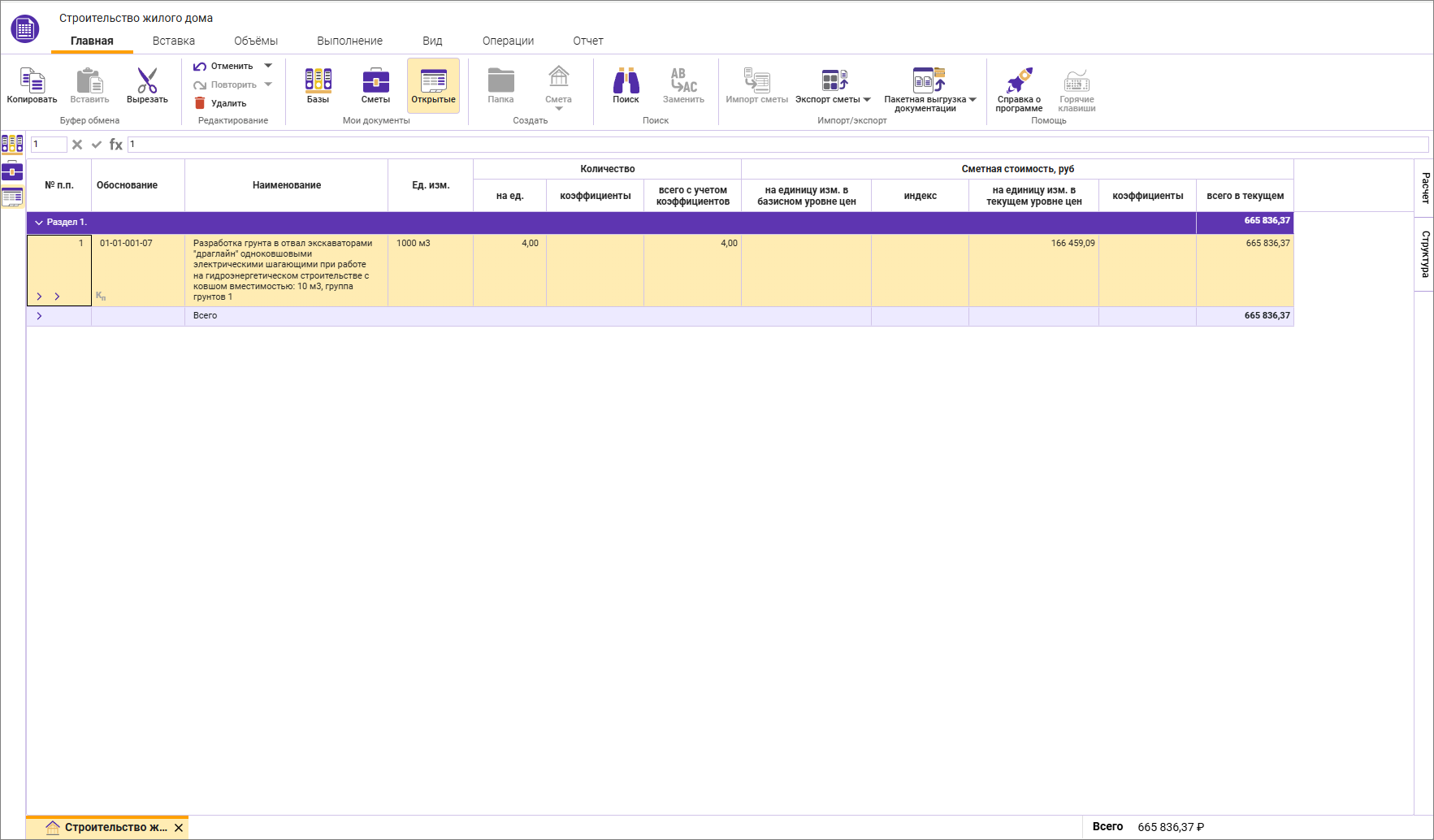Open the Сметы briefcase icon
This screenshot has width=1434, height=840.
(375, 81)
